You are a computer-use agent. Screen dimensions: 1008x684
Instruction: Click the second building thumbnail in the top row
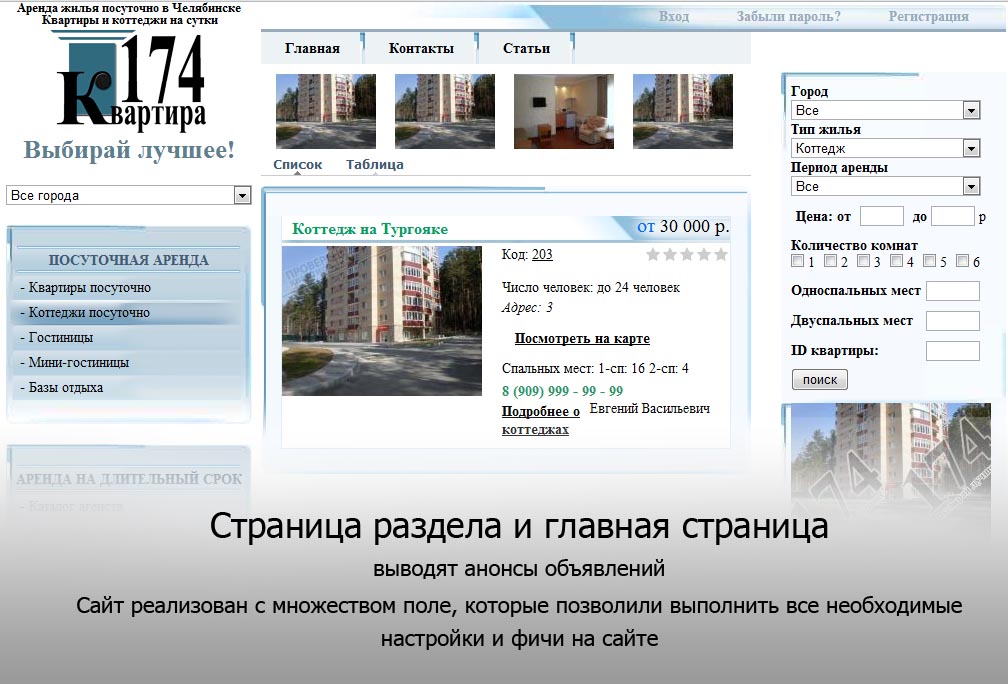click(x=445, y=111)
